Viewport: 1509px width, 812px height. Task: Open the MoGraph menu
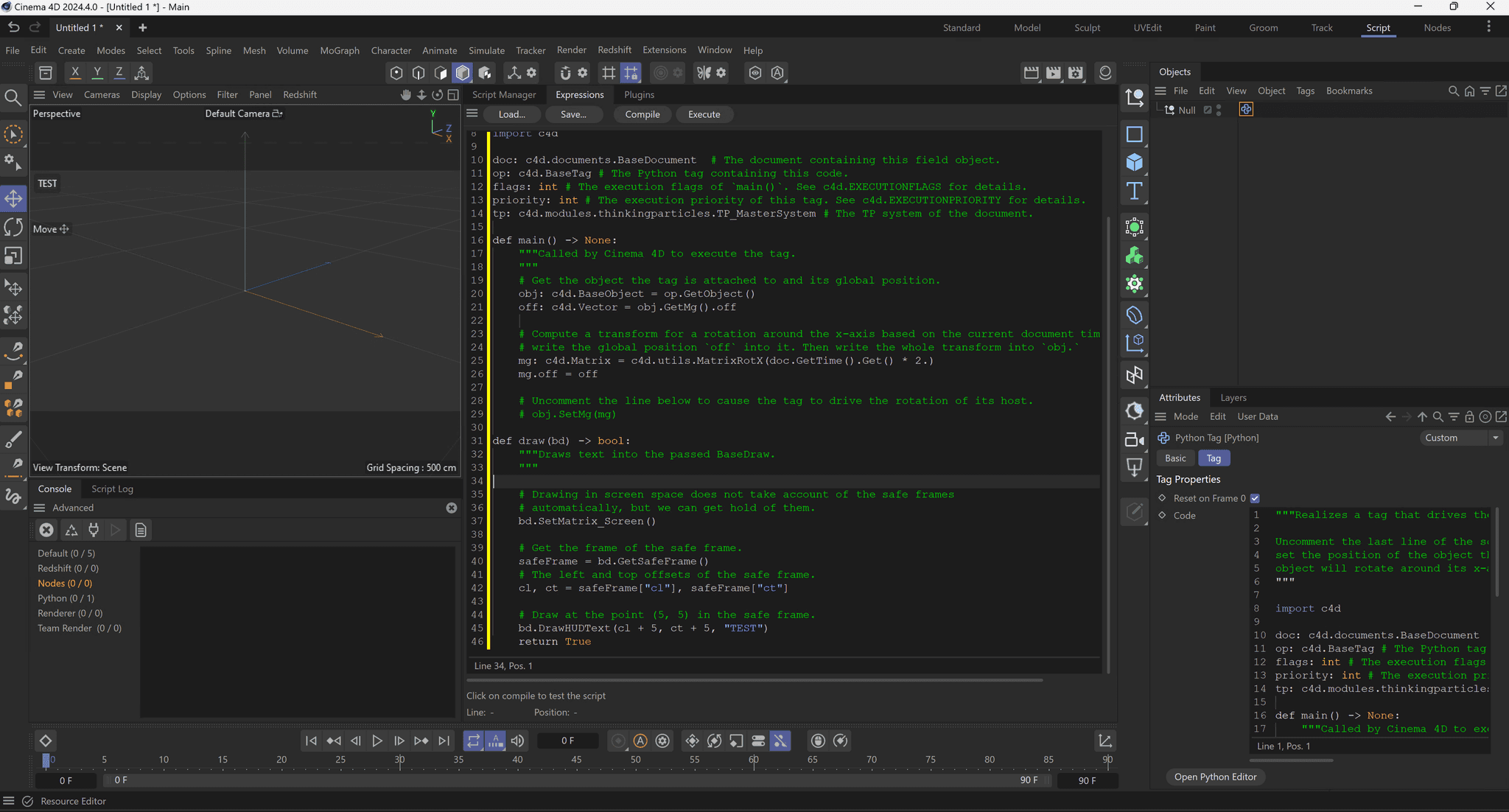[340, 50]
